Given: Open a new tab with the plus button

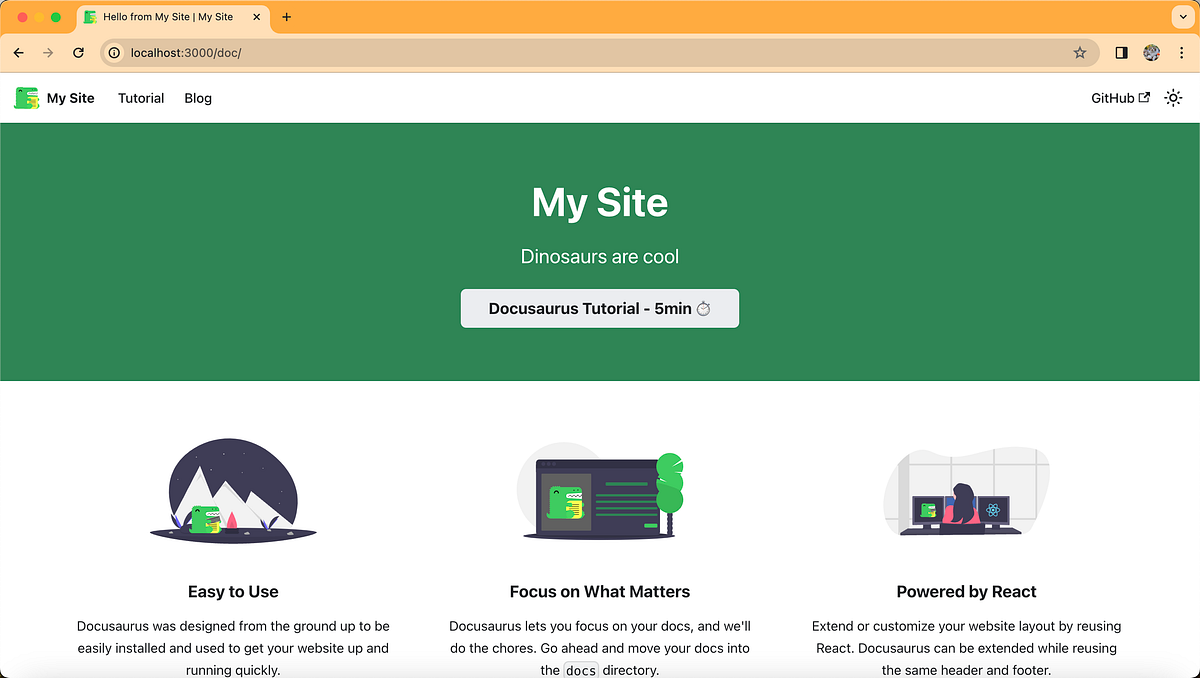Looking at the screenshot, I should pyautogui.click(x=287, y=16).
